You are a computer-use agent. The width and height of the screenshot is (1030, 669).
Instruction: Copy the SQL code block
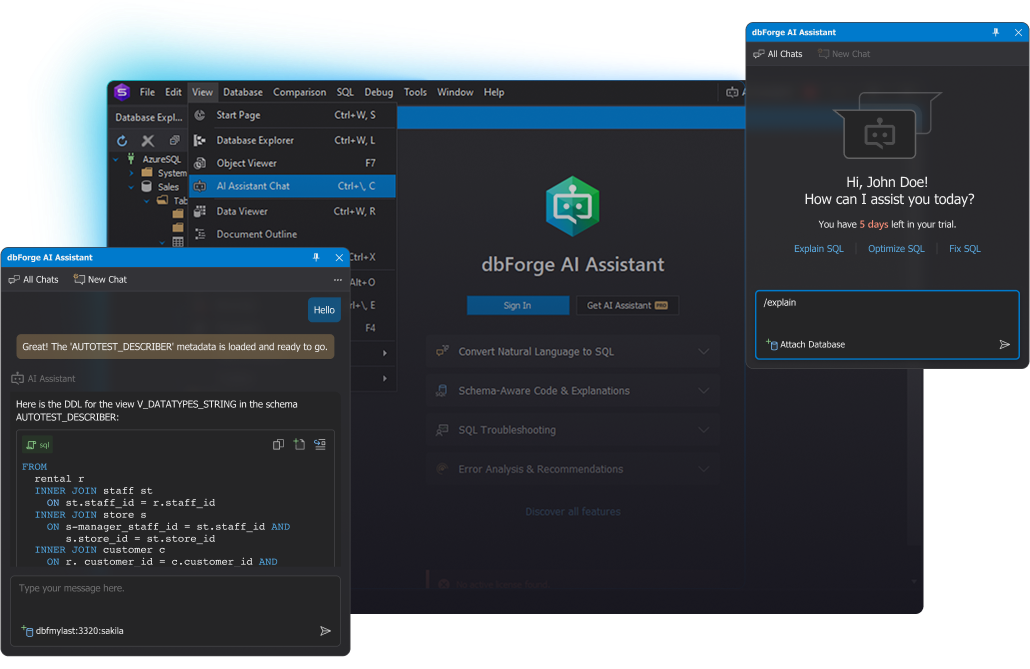[278, 445]
